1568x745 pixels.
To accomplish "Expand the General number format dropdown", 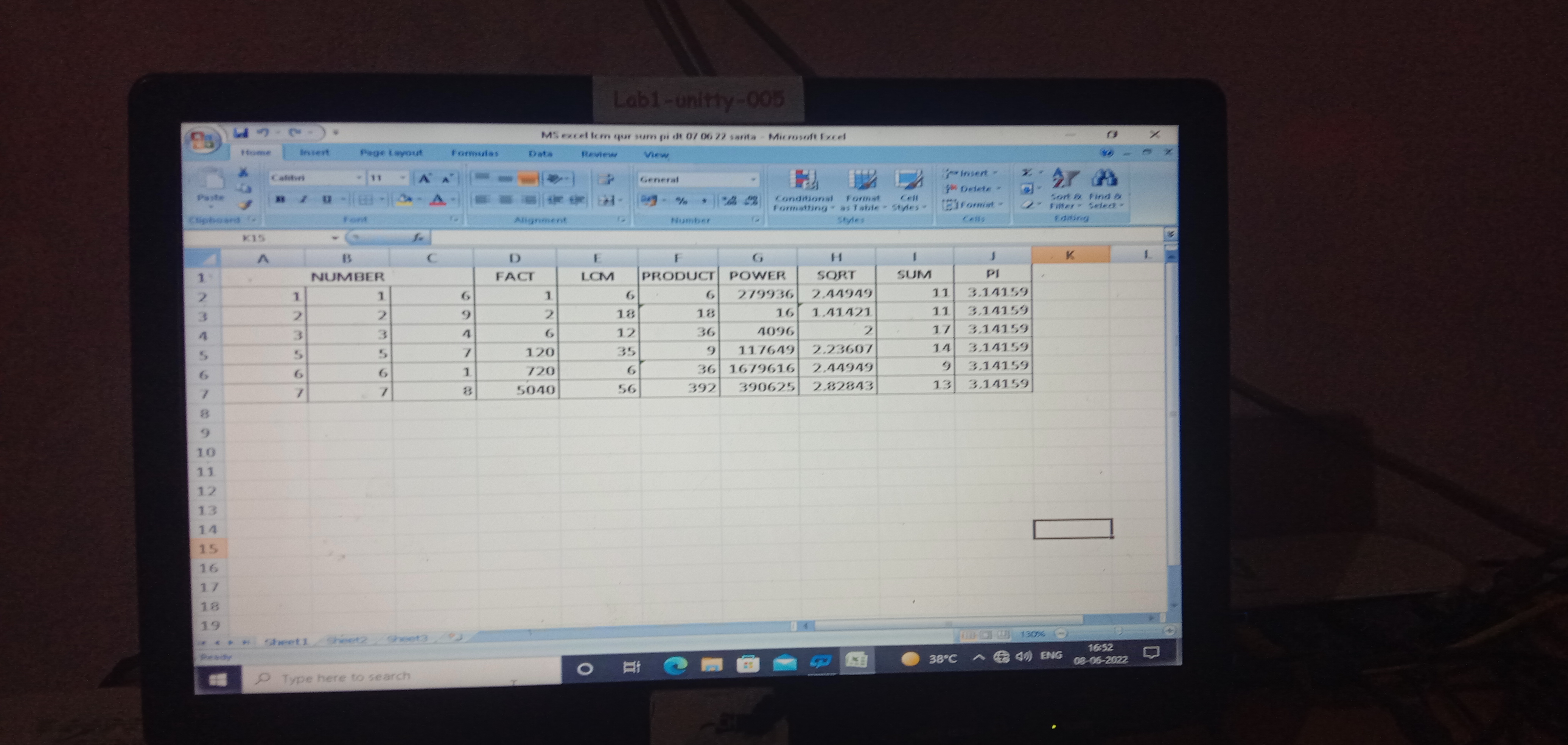I will click(x=753, y=179).
